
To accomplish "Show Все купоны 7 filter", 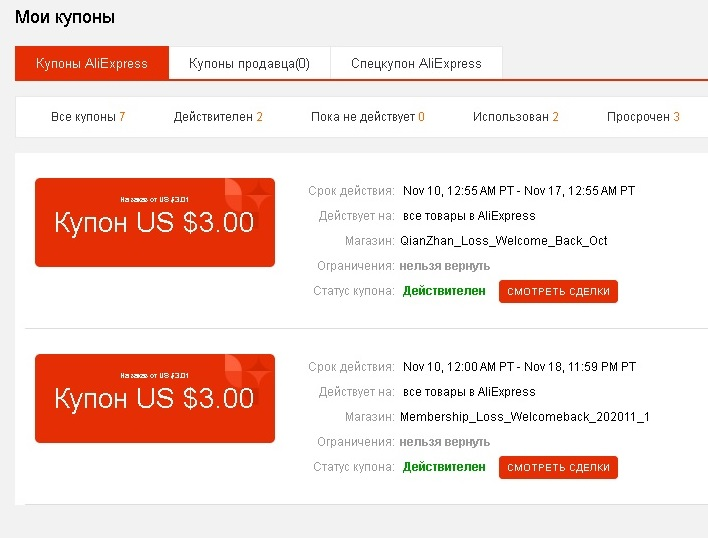I will pos(88,117).
